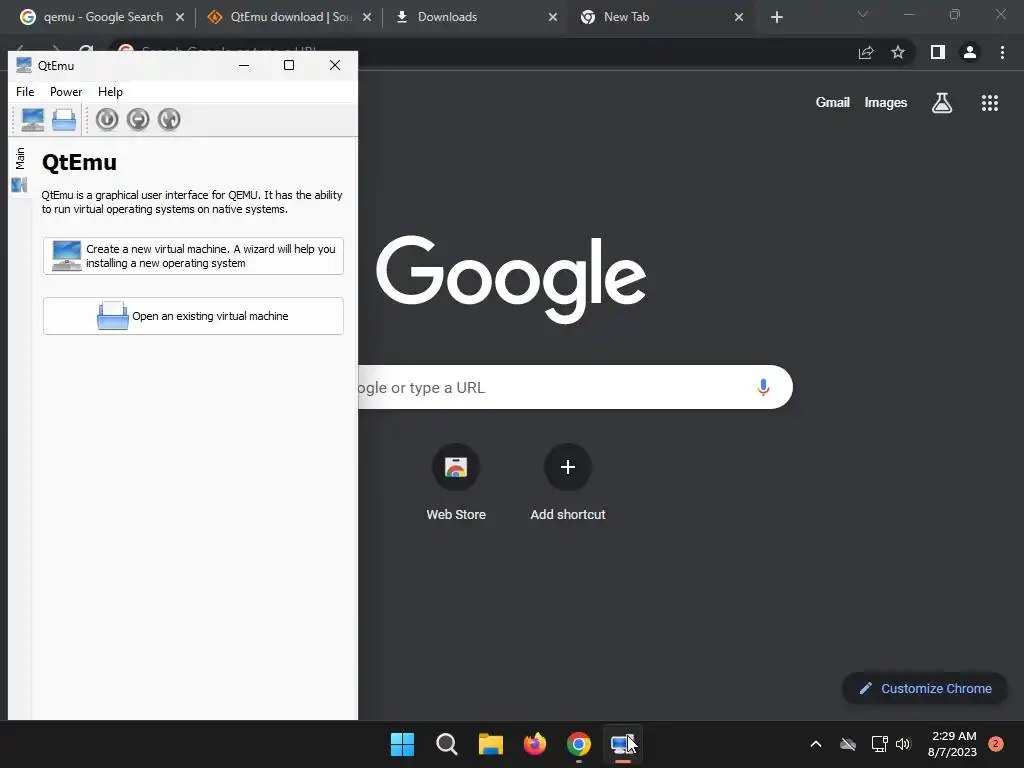
Task: Close the qemu - Google Search tab
Action: pyautogui.click(x=180, y=17)
